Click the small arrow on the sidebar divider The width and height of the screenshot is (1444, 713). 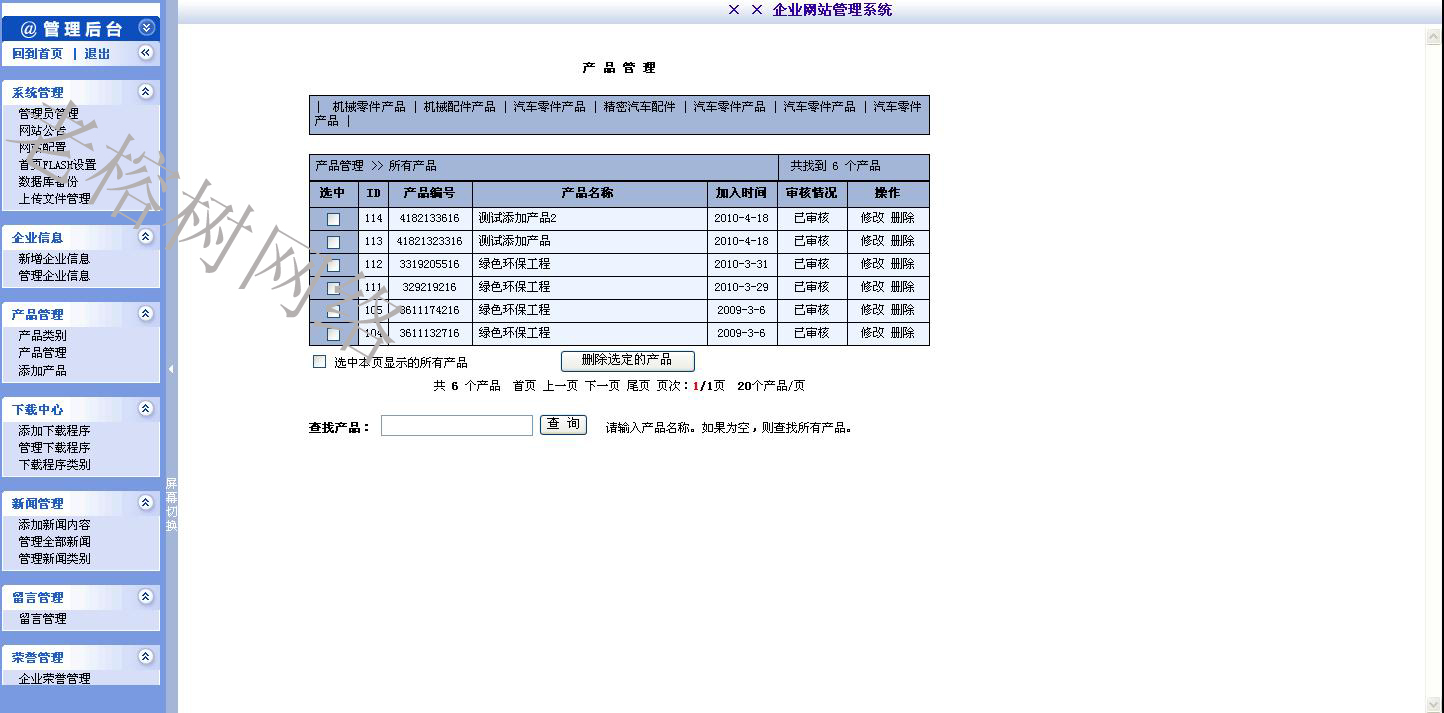pyautogui.click(x=171, y=369)
